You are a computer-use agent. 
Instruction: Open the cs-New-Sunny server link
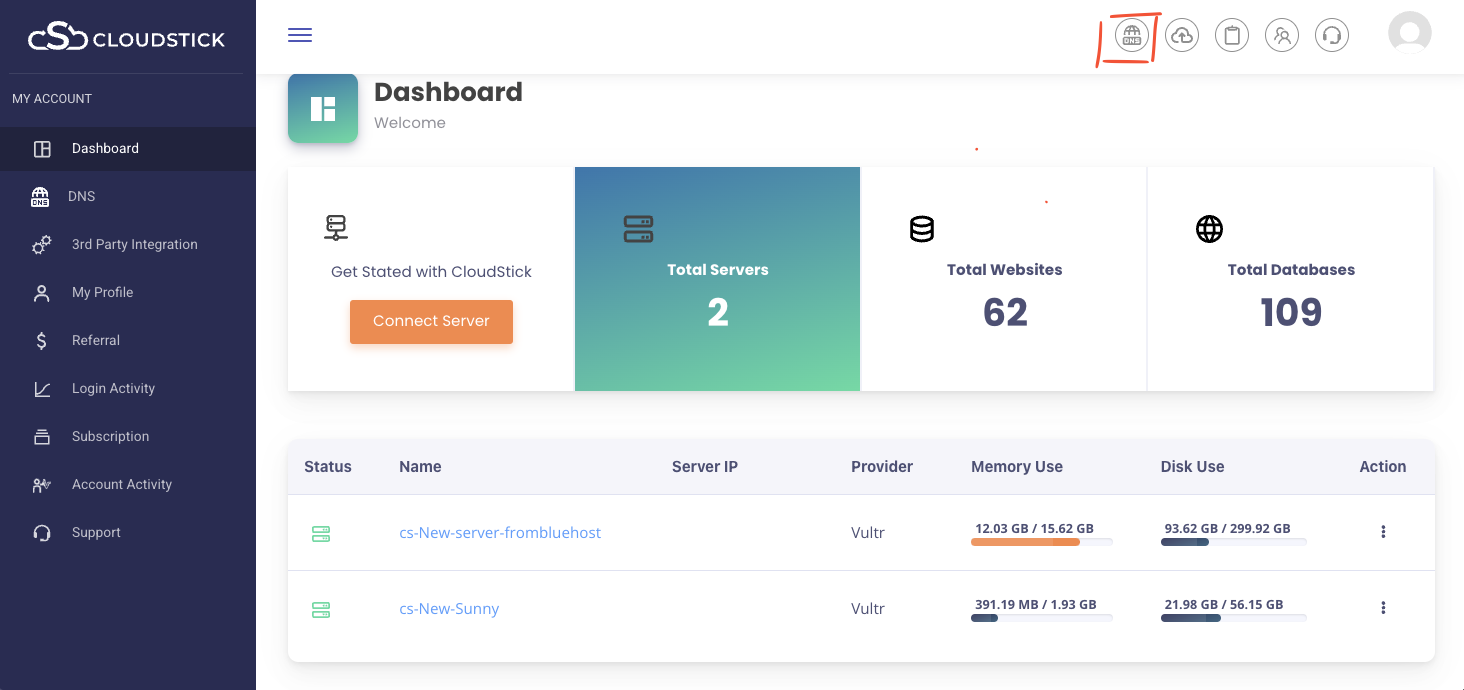[x=449, y=608]
